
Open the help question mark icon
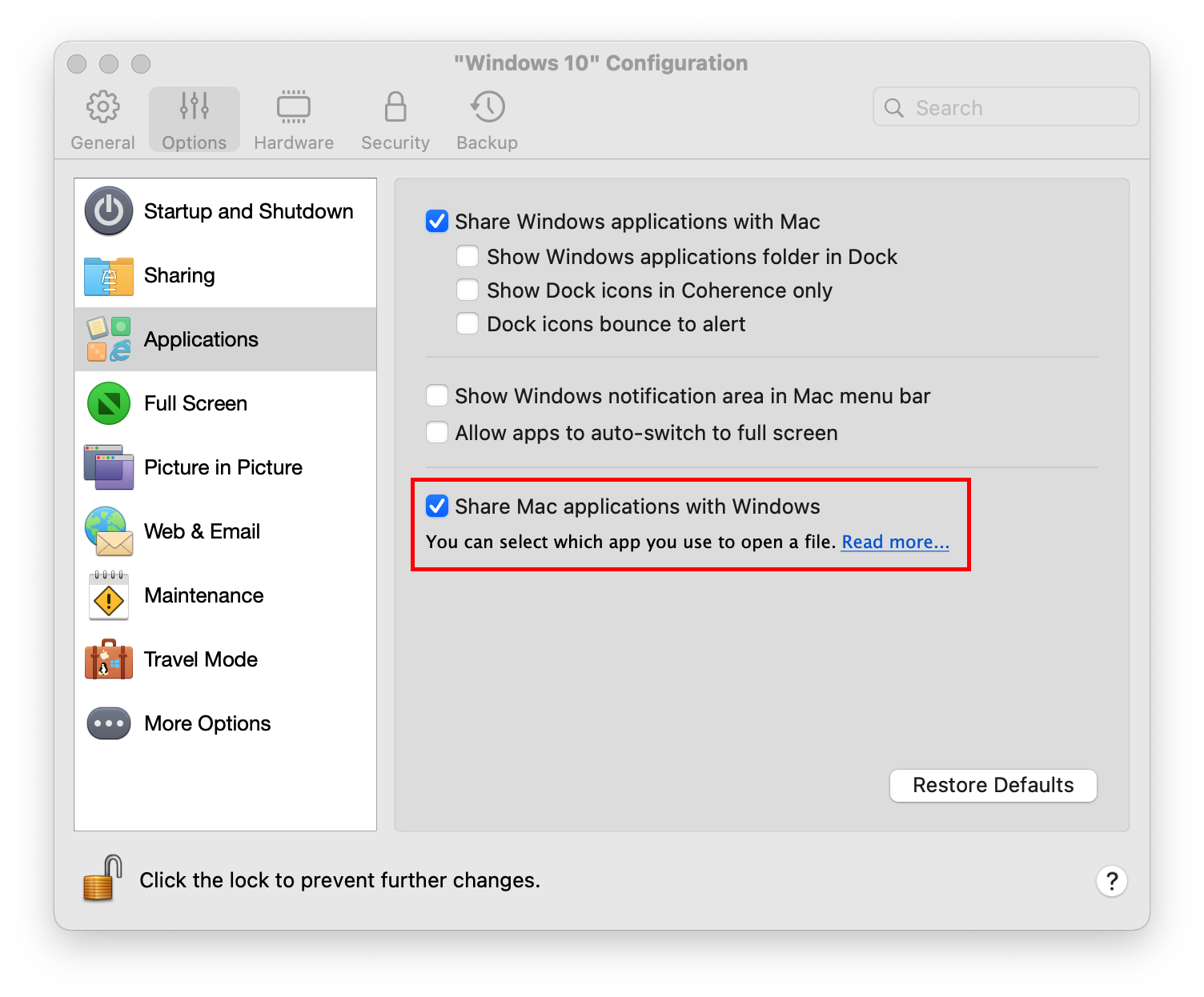click(1112, 881)
